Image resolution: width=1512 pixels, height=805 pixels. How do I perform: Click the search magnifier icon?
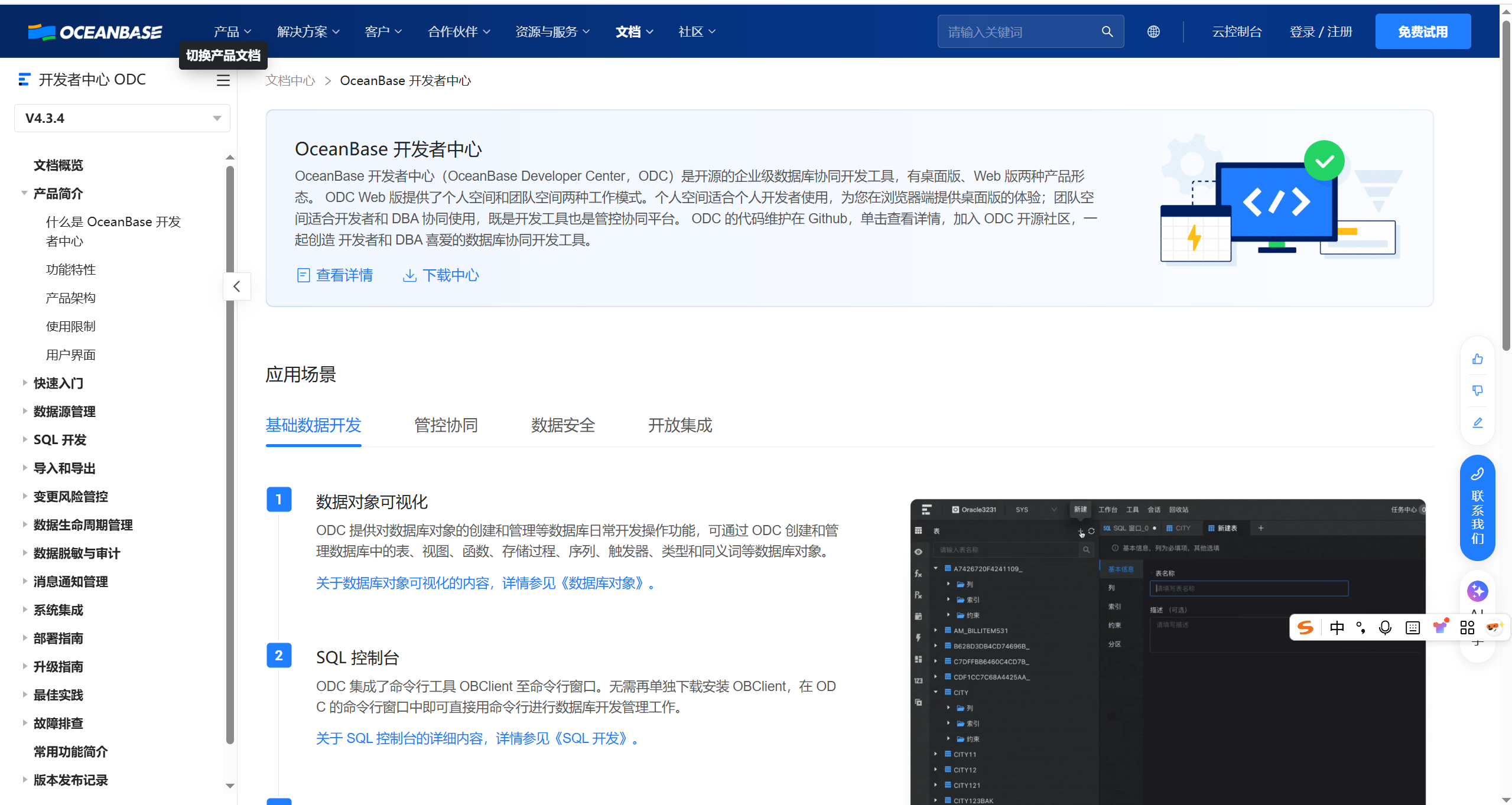pos(1107,31)
